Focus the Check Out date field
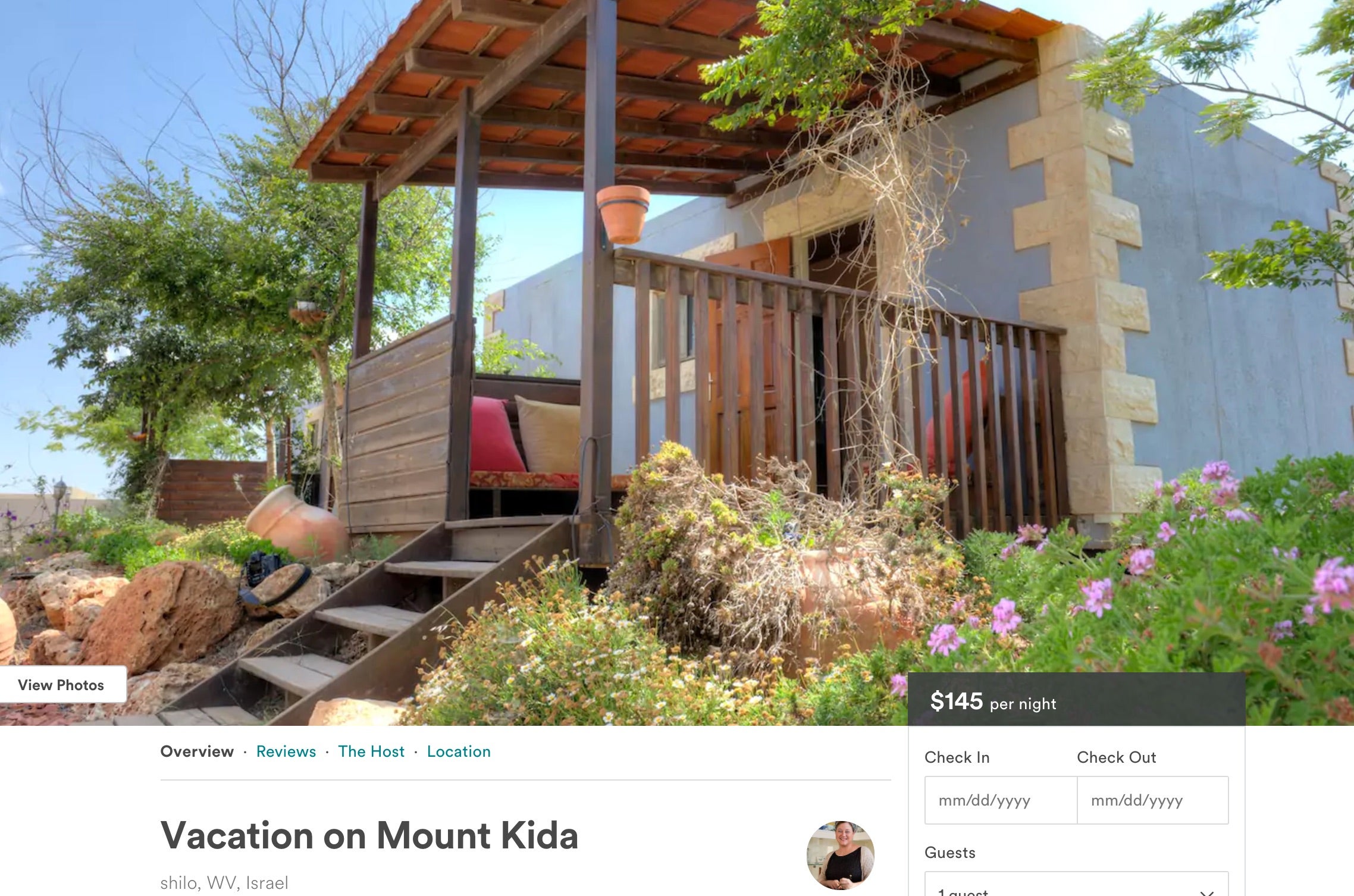This screenshot has height=896, width=1354. (1153, 800)
